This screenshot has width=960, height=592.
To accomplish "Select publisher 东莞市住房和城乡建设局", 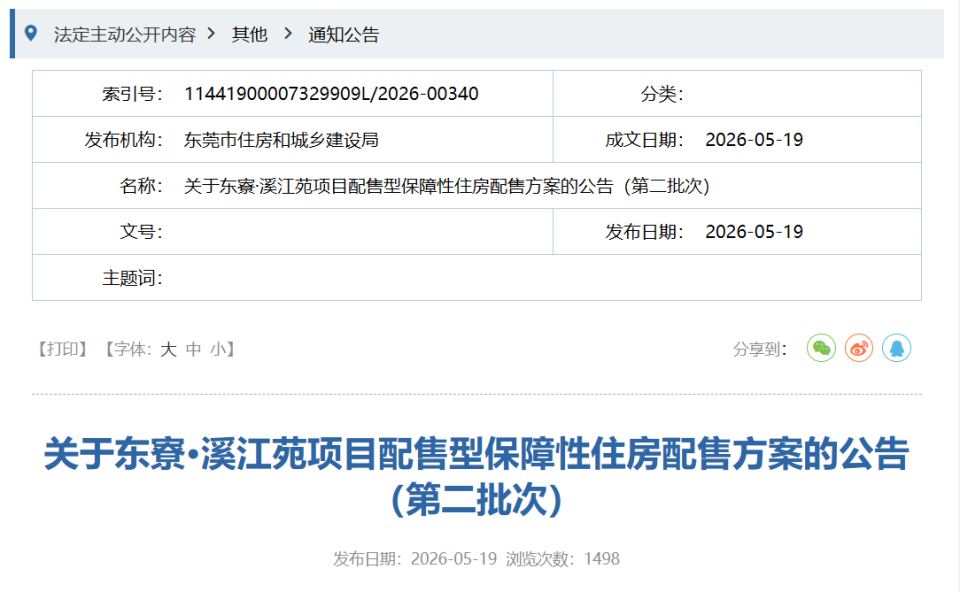I will [281, 140].
